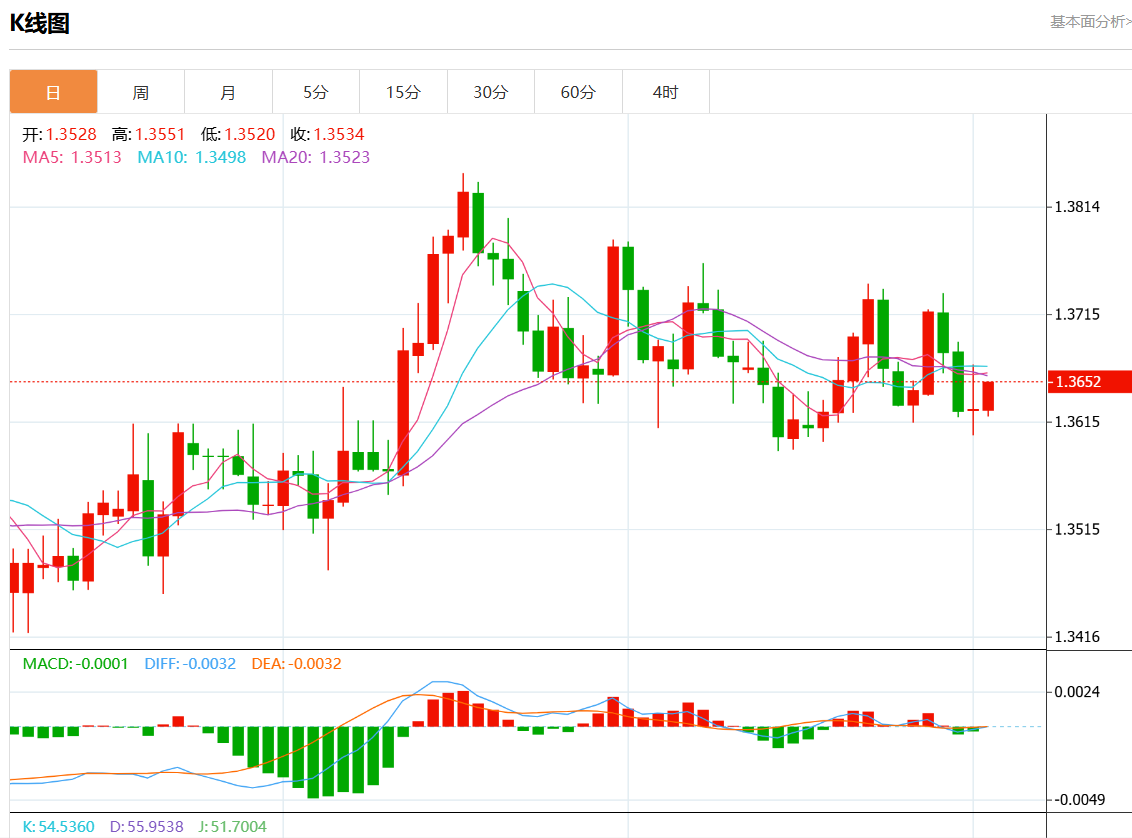Switch to the 4时 chart tab
1132x838 pixels.
click(665, 92)
